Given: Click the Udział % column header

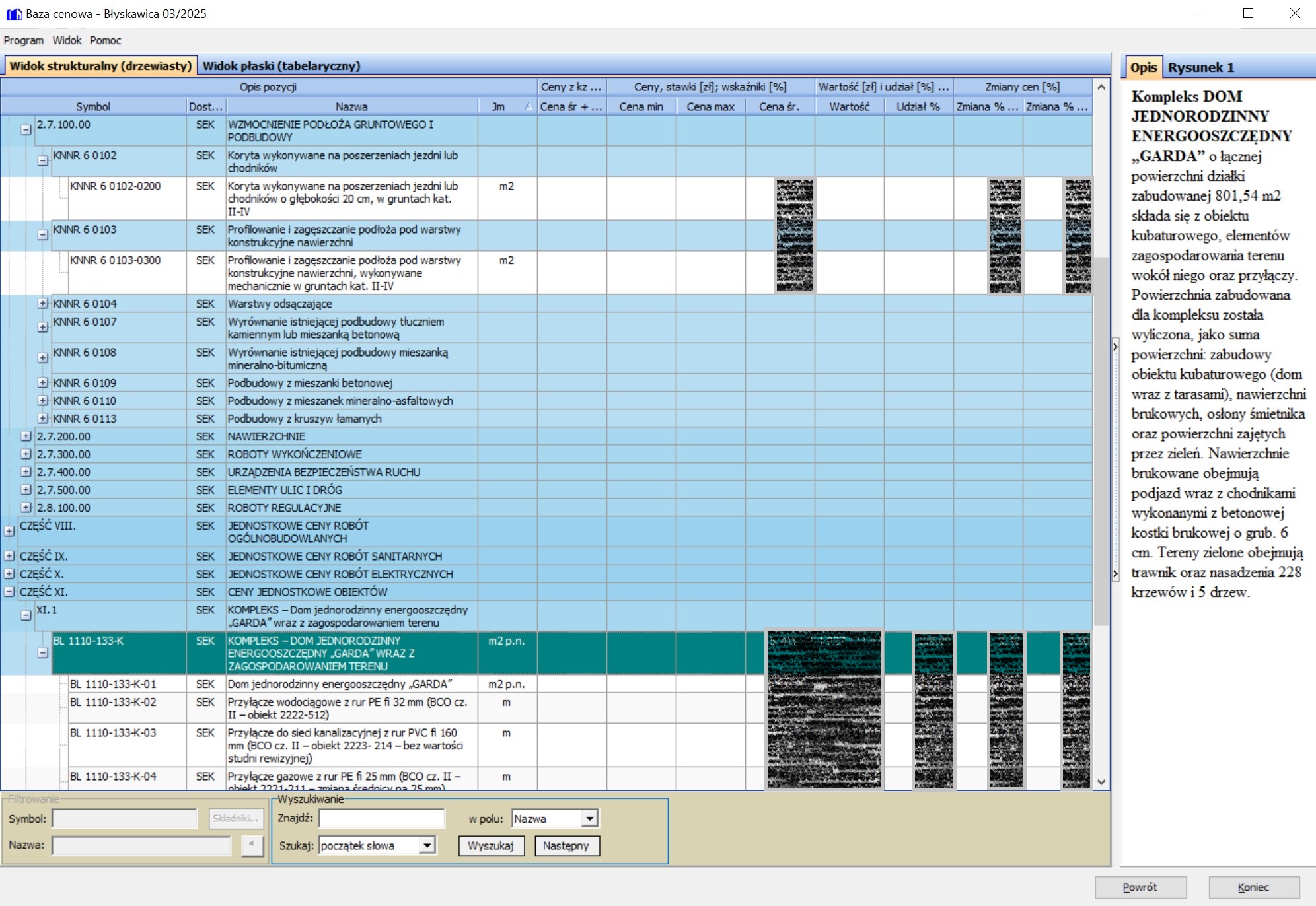Looking at the screenshot, I should (918, 106).
